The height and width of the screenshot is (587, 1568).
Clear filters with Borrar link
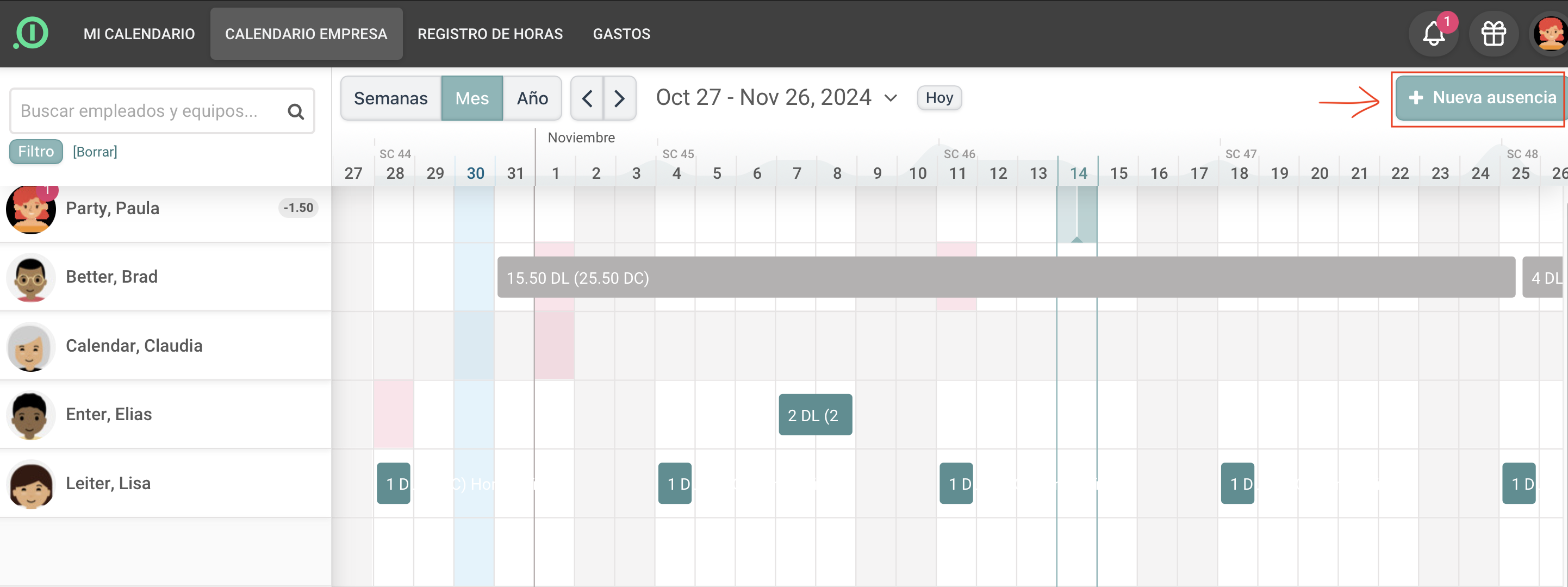click(x=95, y=152)
